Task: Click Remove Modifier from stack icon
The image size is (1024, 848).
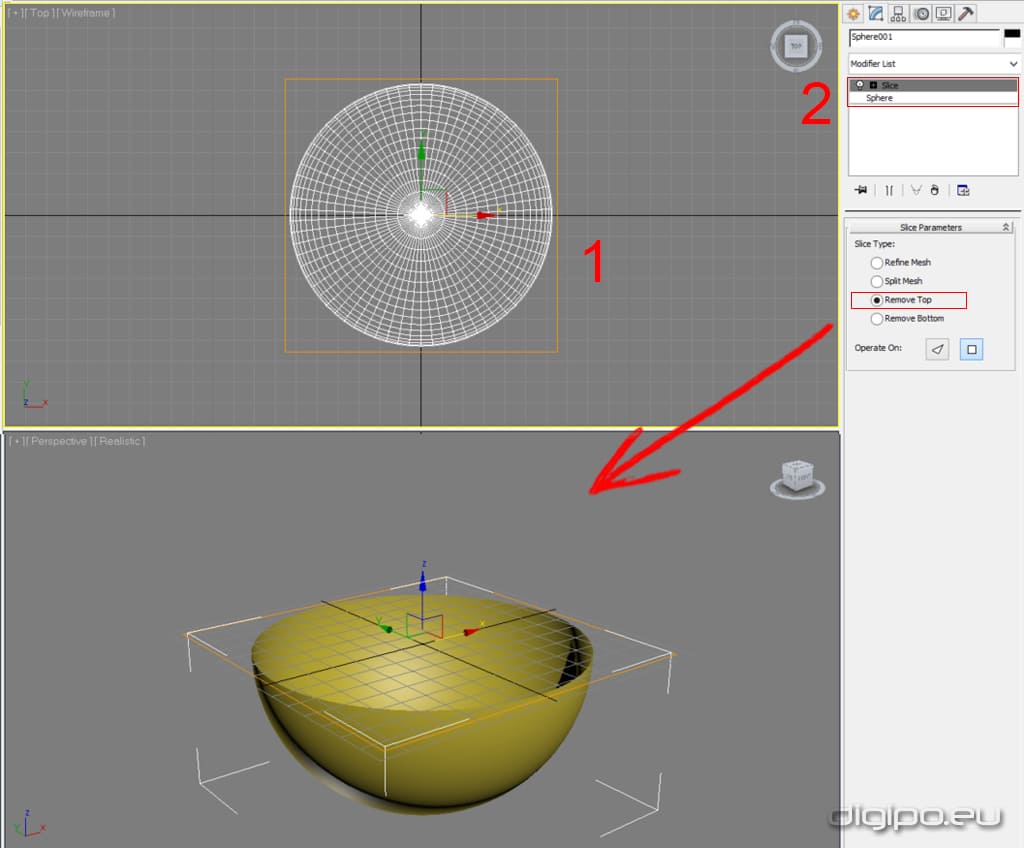Action: coord(934,190)
